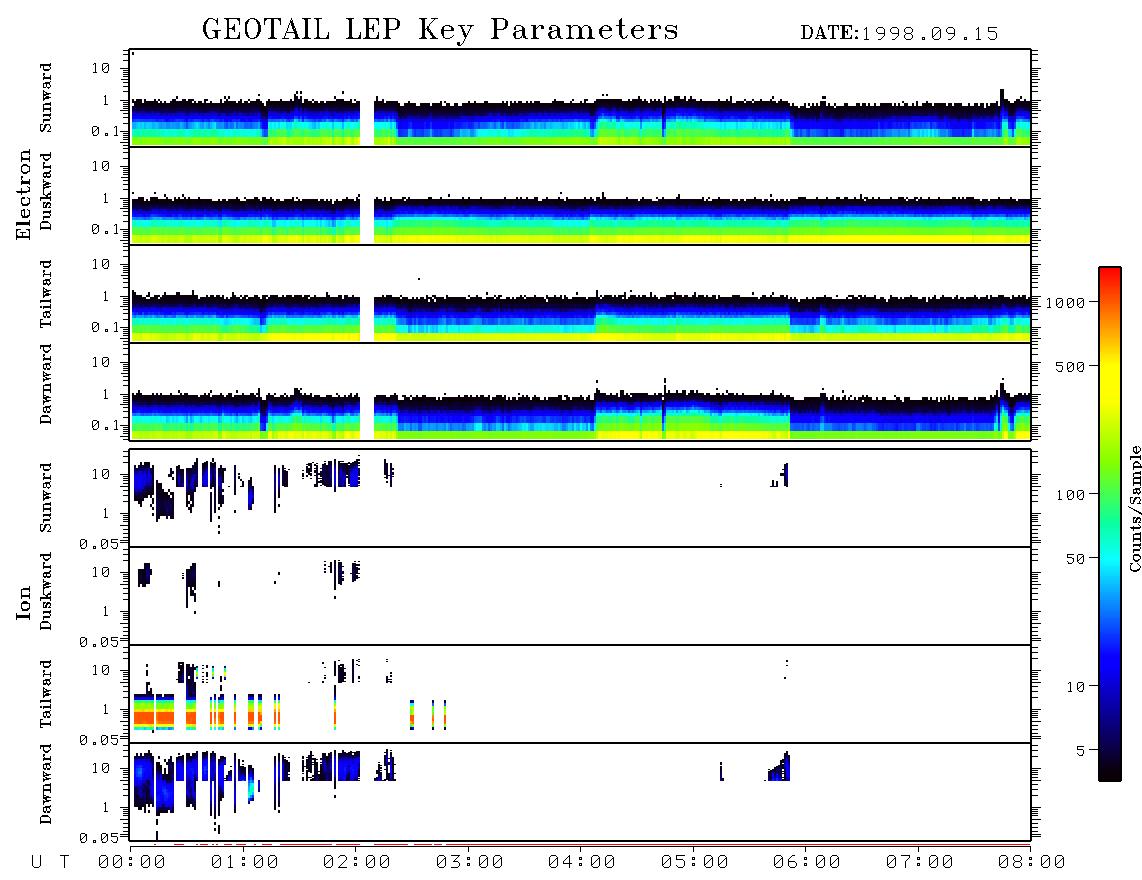1142x880 pixels.
Task: Click the vertical 'Ion' group label
Action: pos(24,602)
